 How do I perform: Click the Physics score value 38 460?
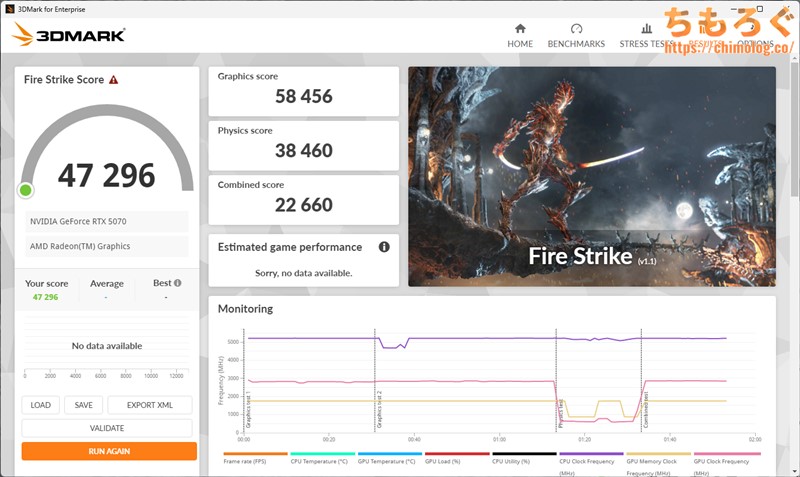coord(304,150)
